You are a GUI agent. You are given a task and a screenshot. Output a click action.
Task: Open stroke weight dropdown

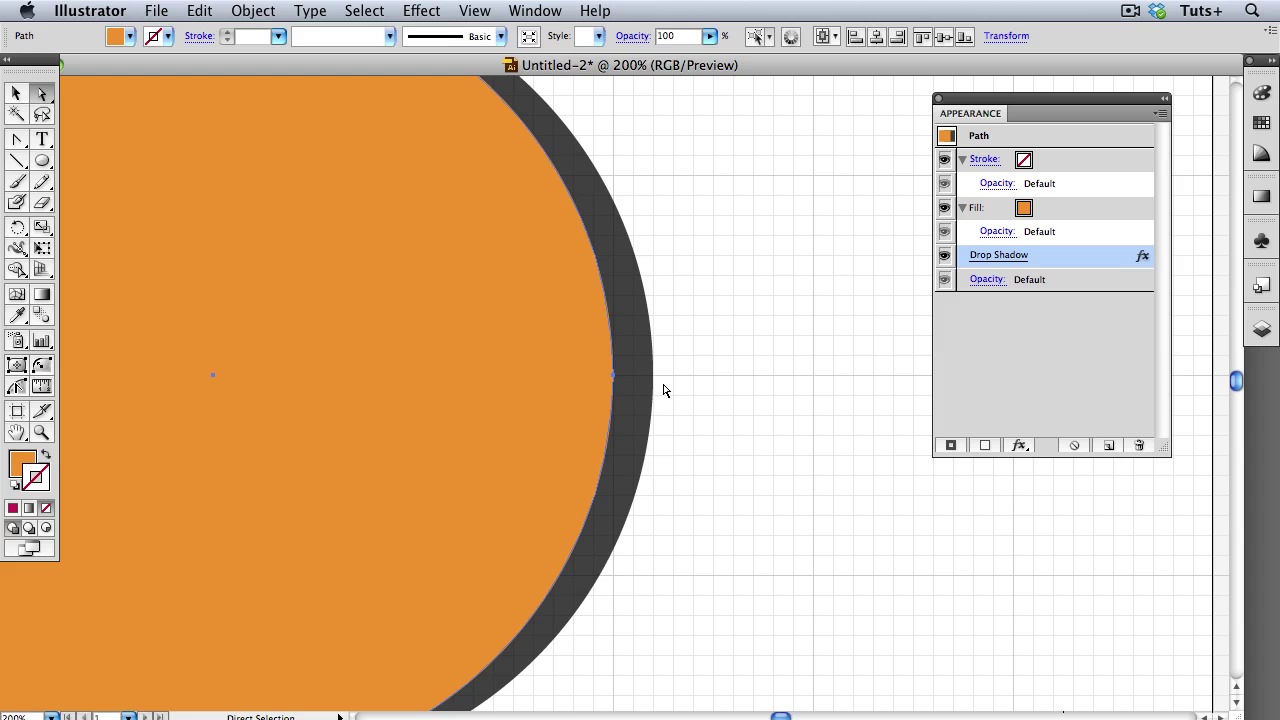(278, 36)
